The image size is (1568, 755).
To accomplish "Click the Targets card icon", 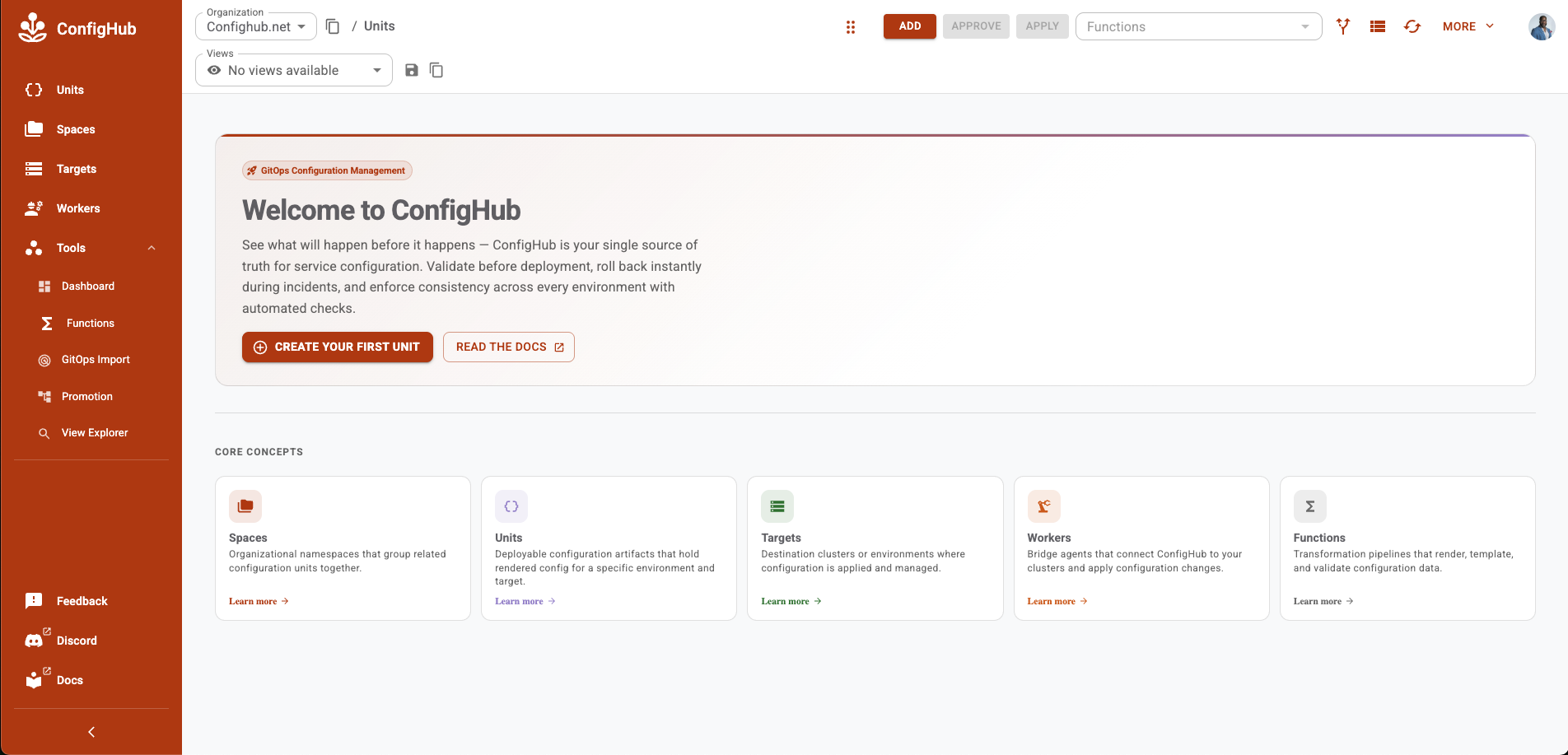I will point(777,506).
